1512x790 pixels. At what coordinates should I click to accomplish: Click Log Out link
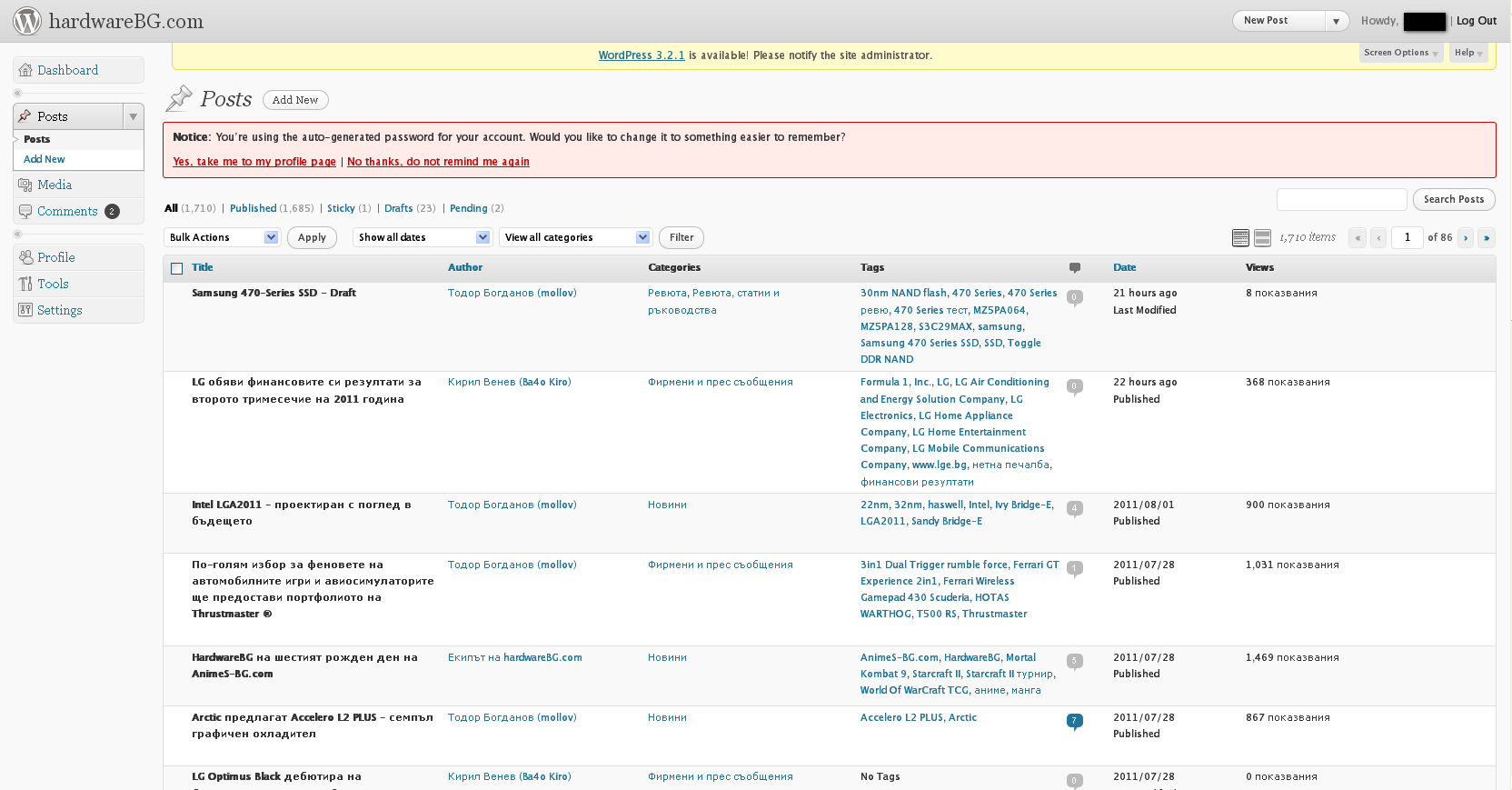1477,21
